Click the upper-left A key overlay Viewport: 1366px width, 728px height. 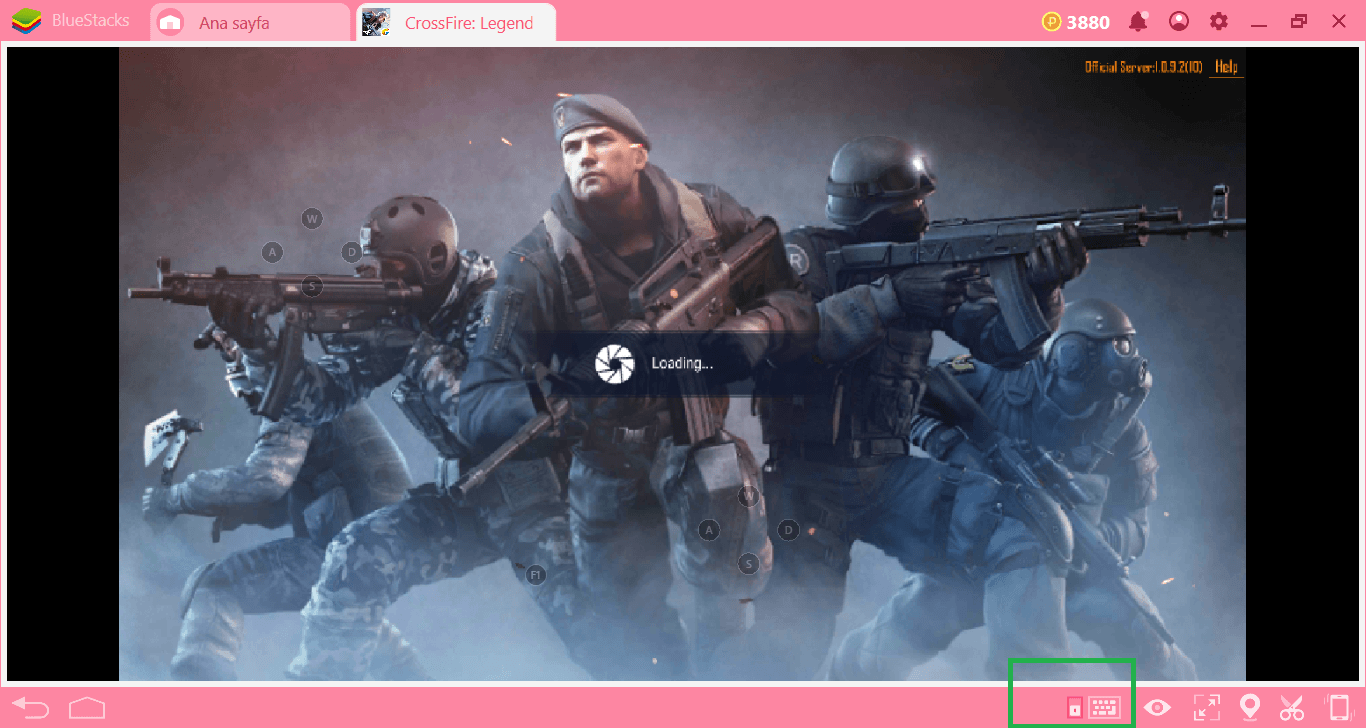272,252
